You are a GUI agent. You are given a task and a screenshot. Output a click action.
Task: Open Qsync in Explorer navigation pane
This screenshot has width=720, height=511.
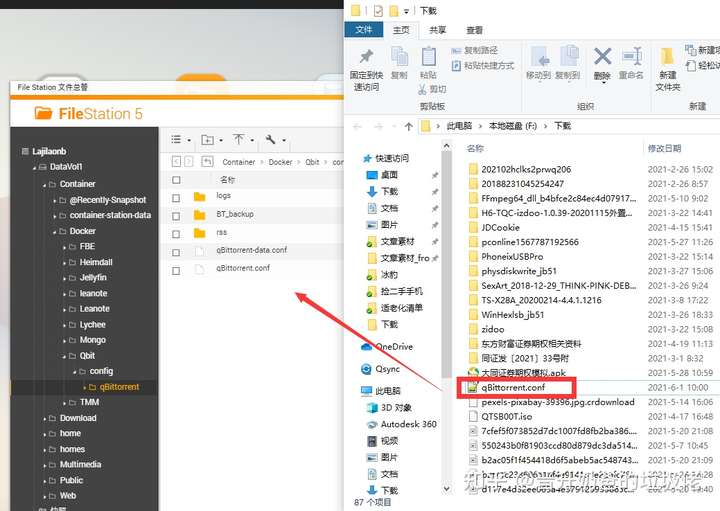(x=380, y=369)
